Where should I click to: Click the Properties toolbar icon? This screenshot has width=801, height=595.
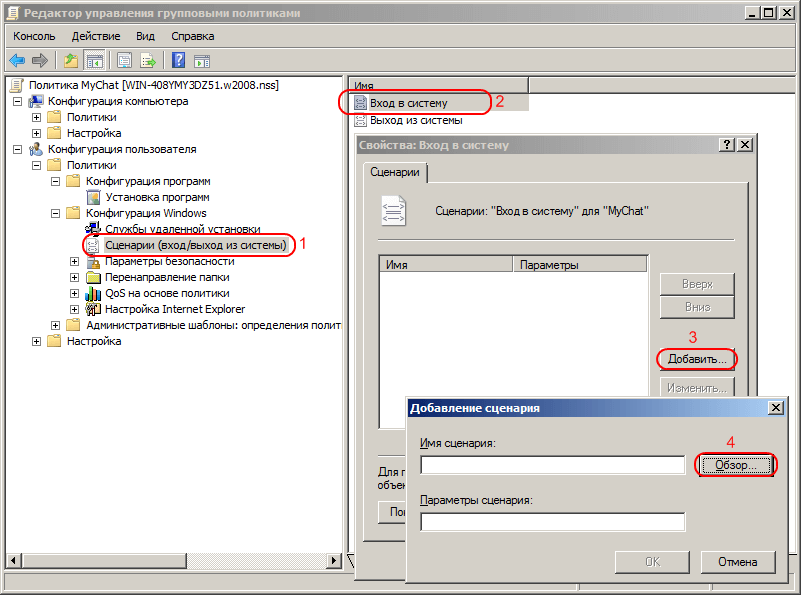coord(125,60)
